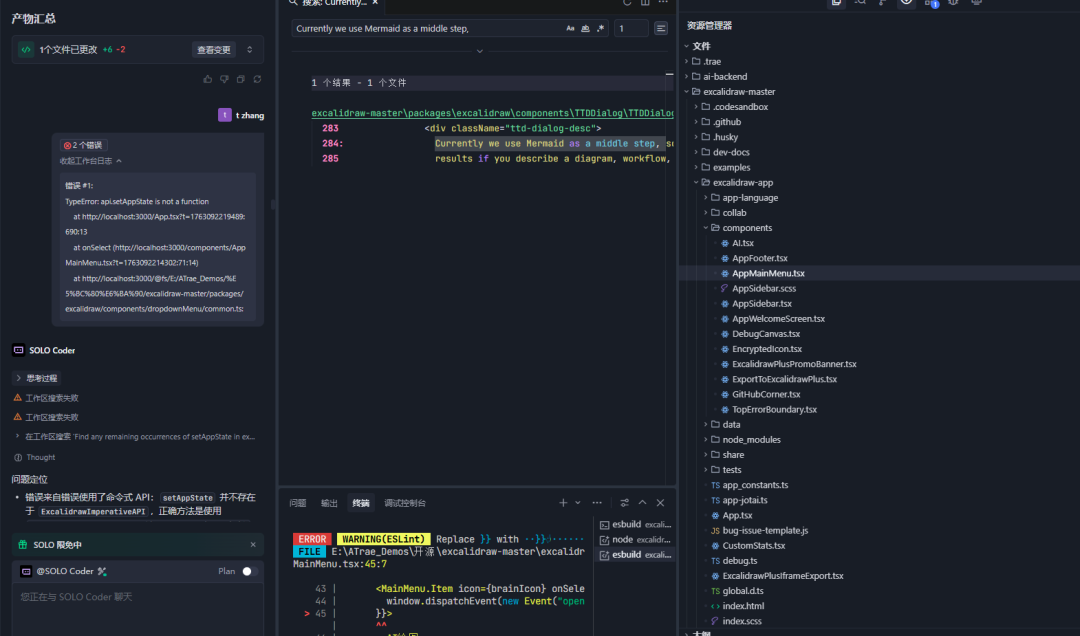Switch to the 问题 panel tab
Image resolution: width=1080 pixels, height=636 pixels.
click(298, 503)
